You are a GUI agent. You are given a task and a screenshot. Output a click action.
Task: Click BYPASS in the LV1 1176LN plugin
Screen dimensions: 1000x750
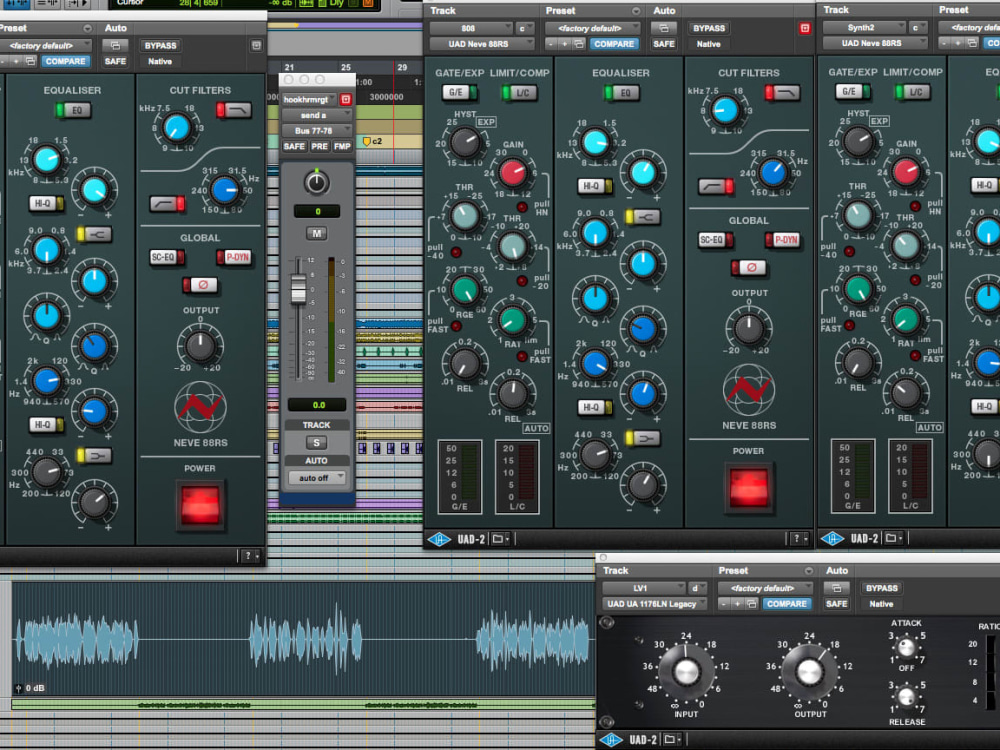point(881,588)
